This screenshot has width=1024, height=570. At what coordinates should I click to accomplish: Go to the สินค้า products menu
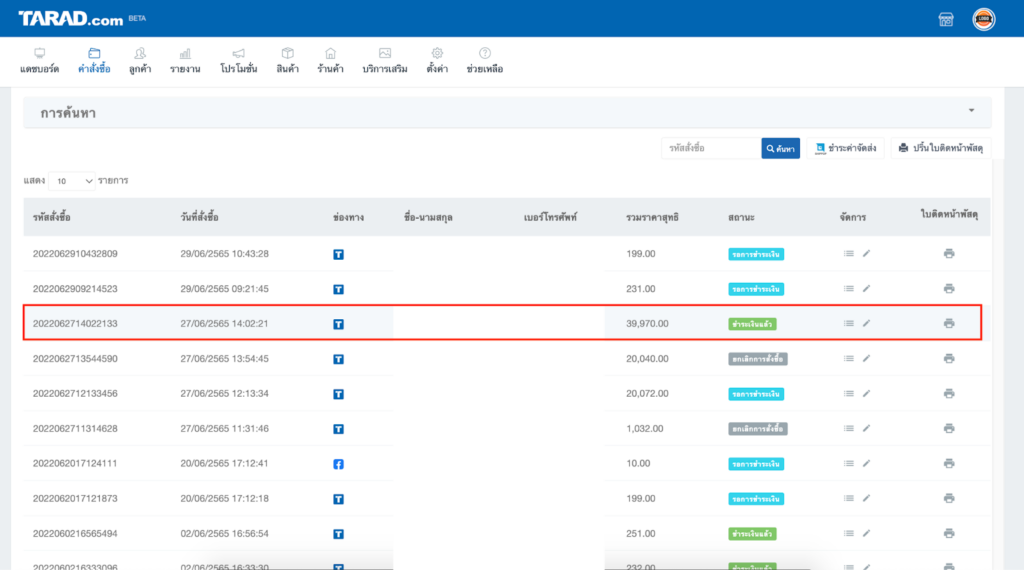[287, 61]
